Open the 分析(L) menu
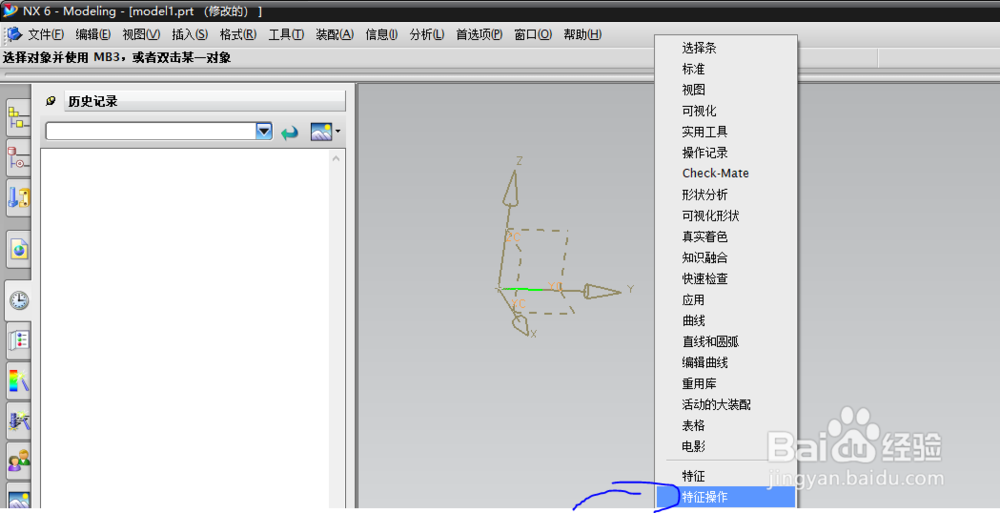The height and width of the screenshot is (513, 1000). coord(427,34)
